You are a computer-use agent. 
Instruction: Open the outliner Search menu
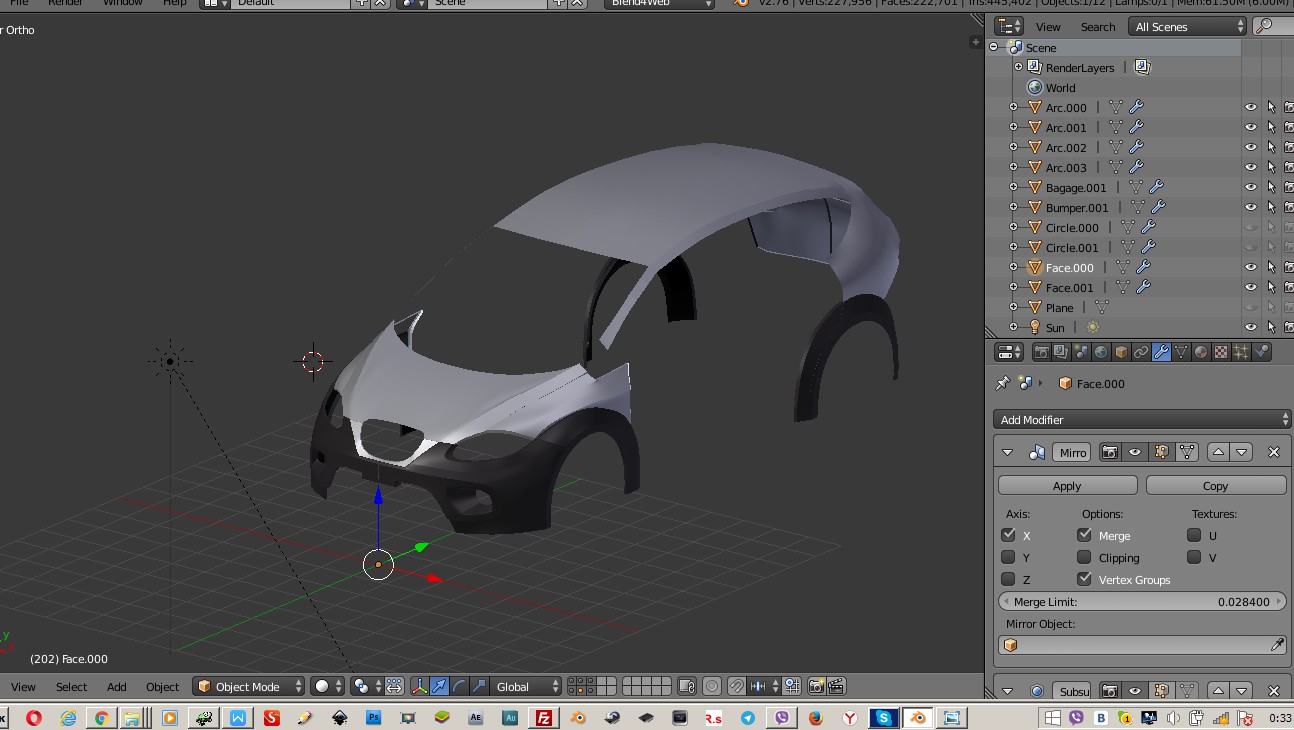(x=1097, y=27)
